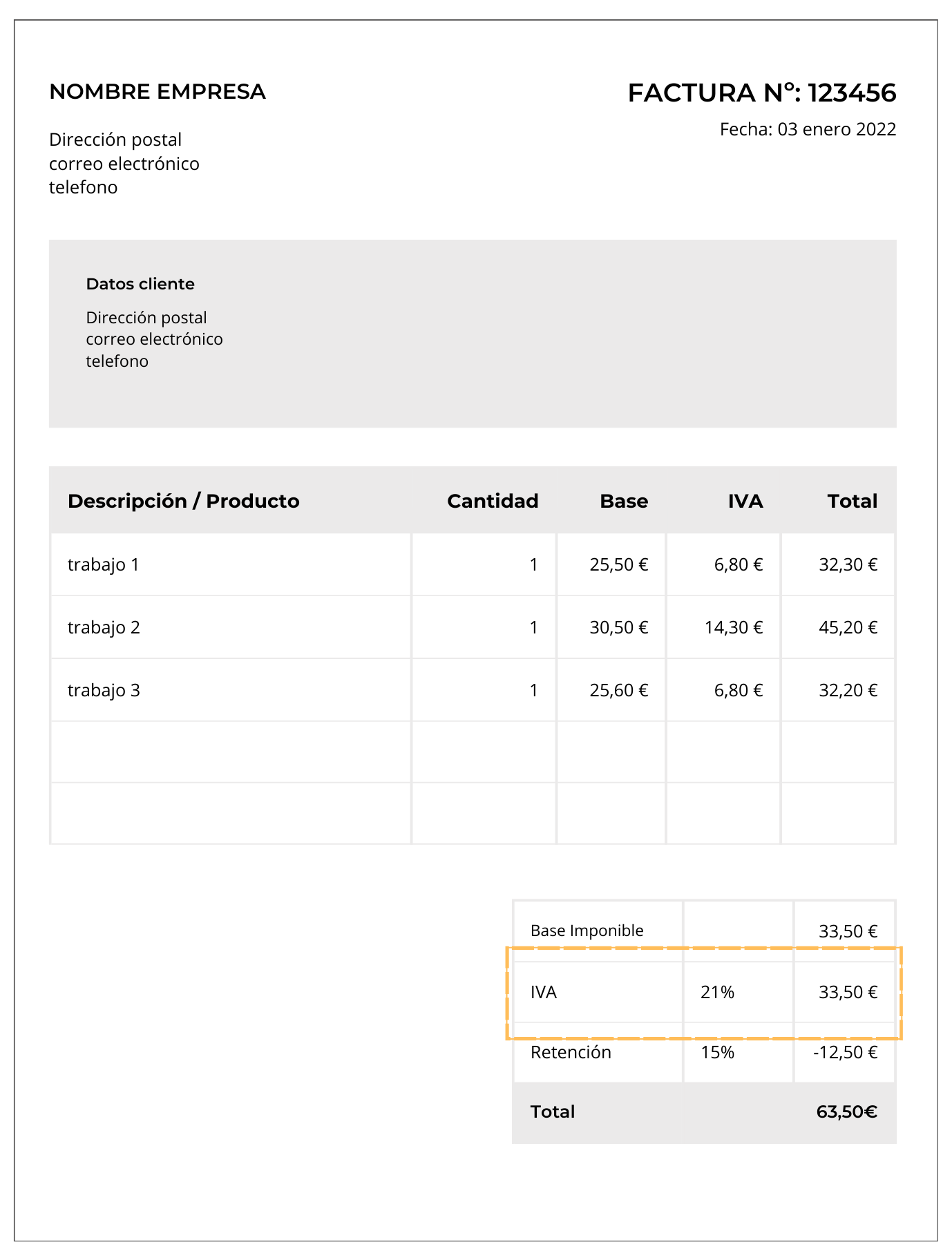Click the Datos cliente heading
The height and width of the screenshot is (1260, 952).
click(x=140, y=284)
